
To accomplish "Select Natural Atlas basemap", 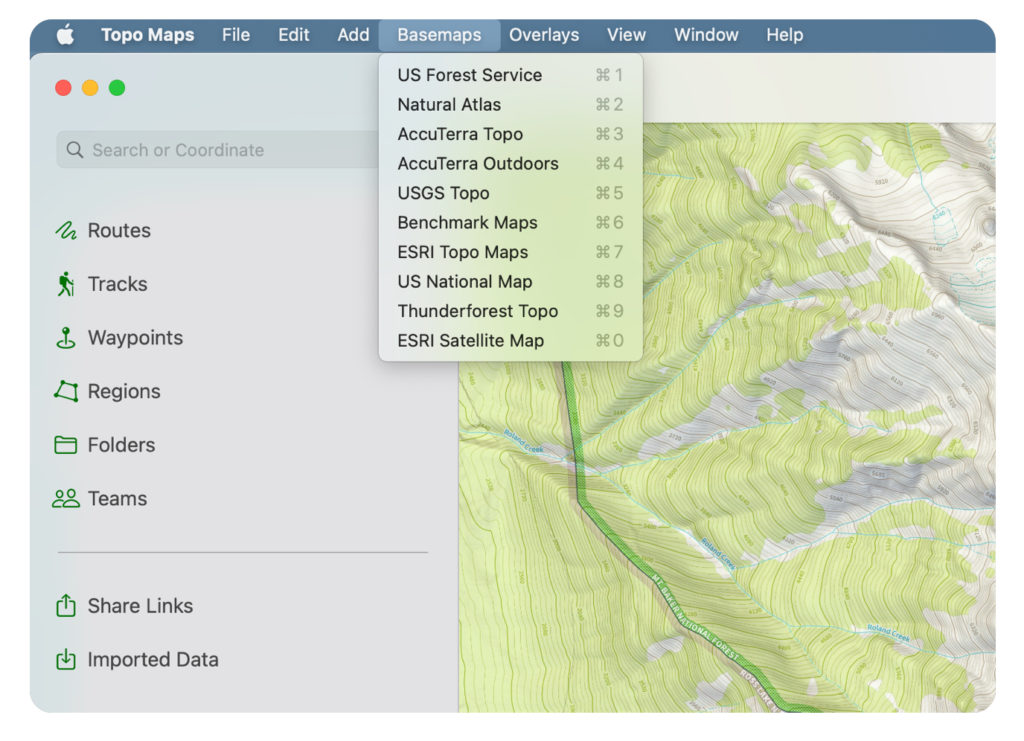I will 511,104.
